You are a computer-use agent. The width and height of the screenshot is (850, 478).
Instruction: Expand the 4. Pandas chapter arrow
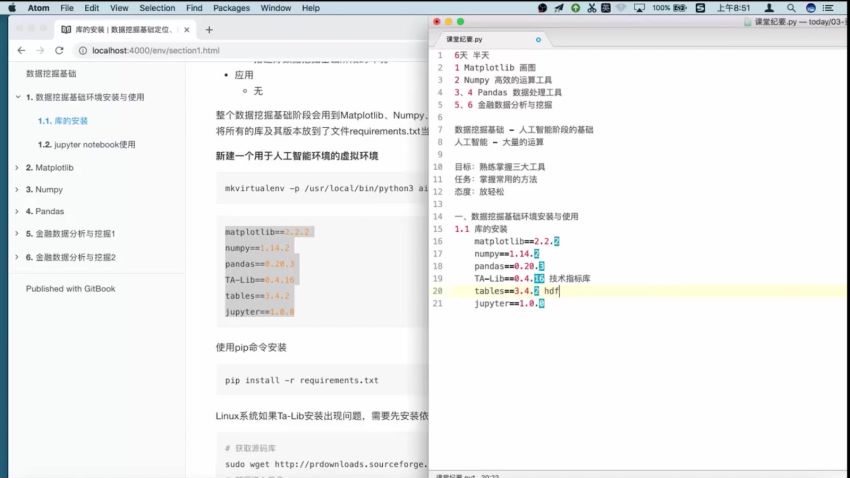coord(17,211)
